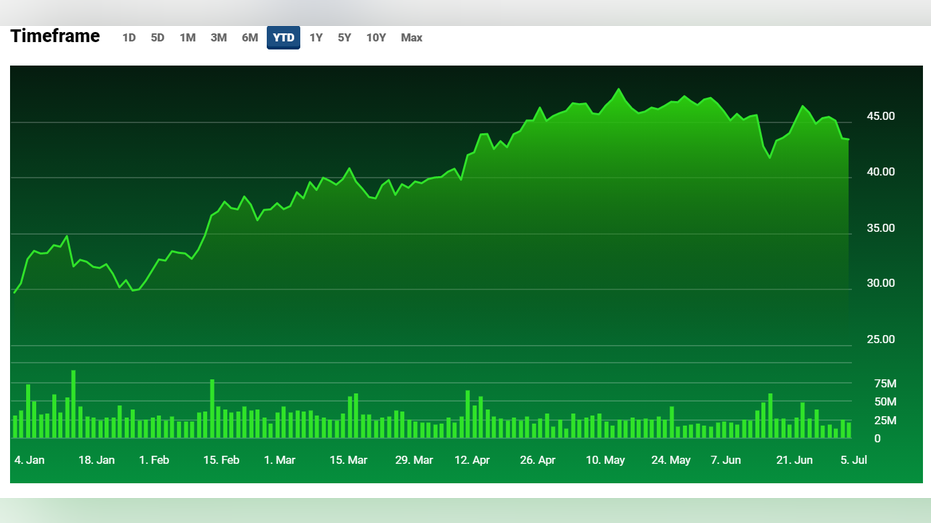Click the 15. Mar date label
Image resolution: width=931 pixels, height=523 pixels.
(x=348, y=460)
